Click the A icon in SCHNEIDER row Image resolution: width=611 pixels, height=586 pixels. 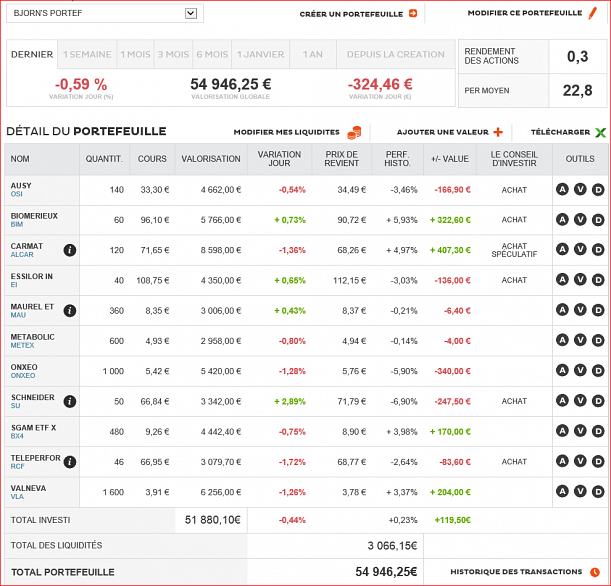562,401
